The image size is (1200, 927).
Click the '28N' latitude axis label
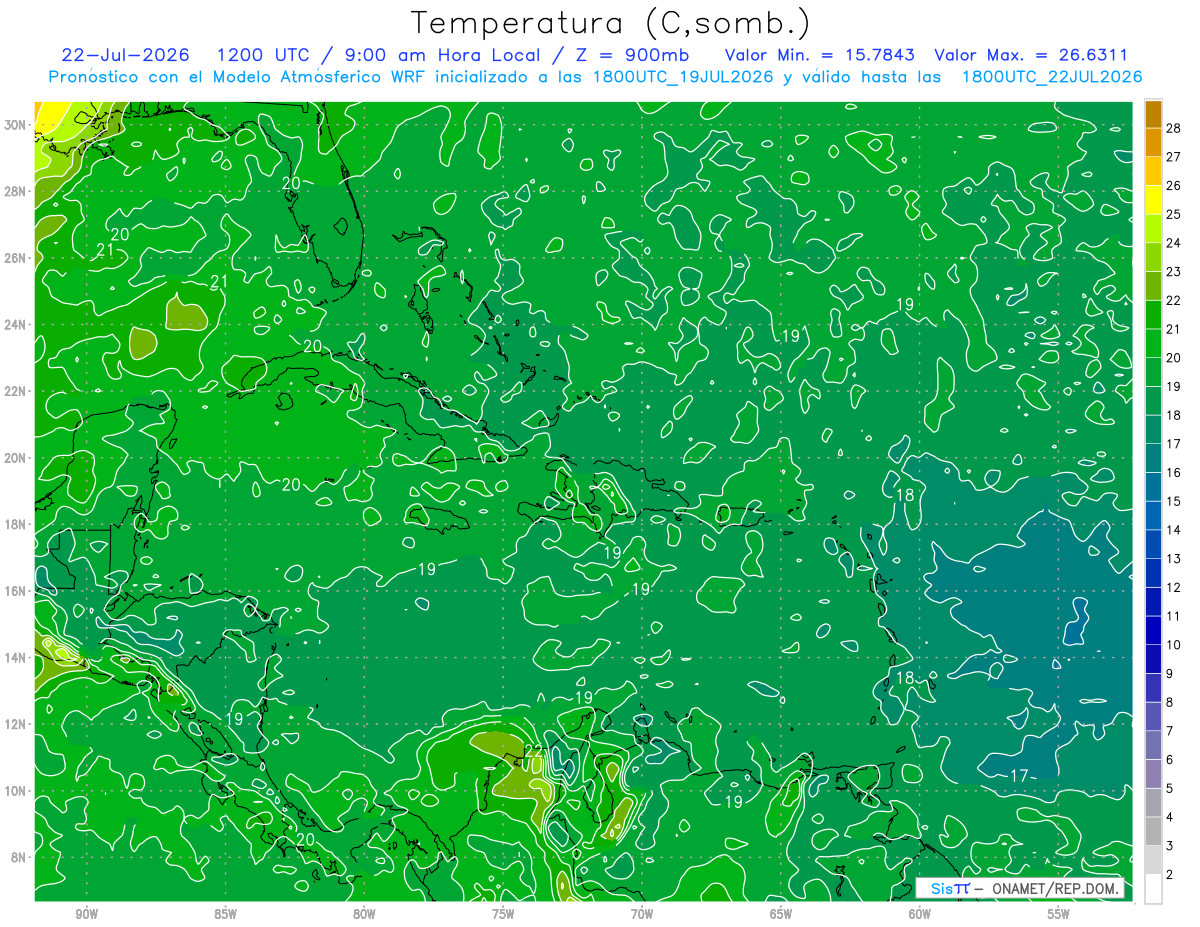click(15, 191)
